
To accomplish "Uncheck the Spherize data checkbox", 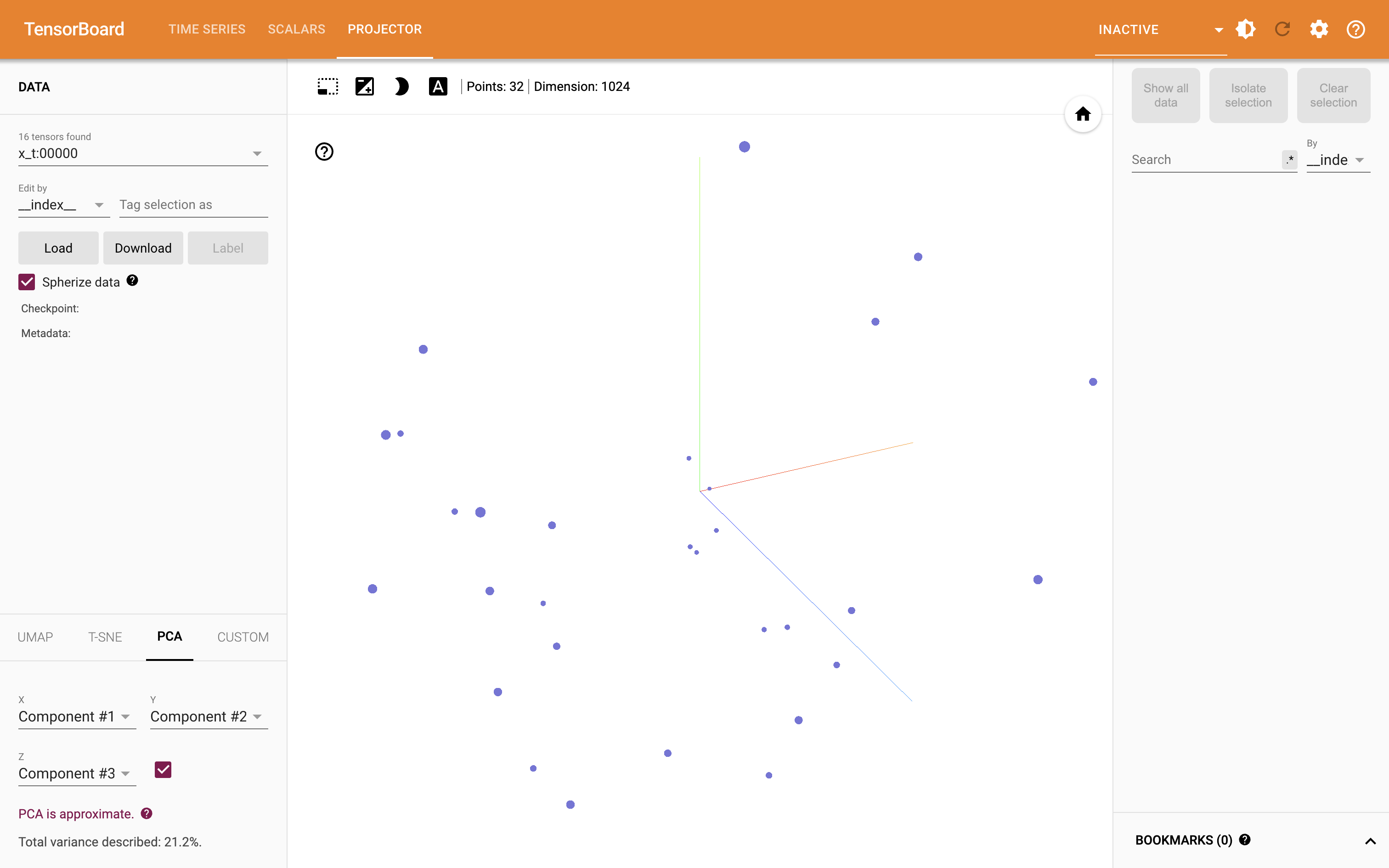I will pyautogui.click(x=27, y=282).
